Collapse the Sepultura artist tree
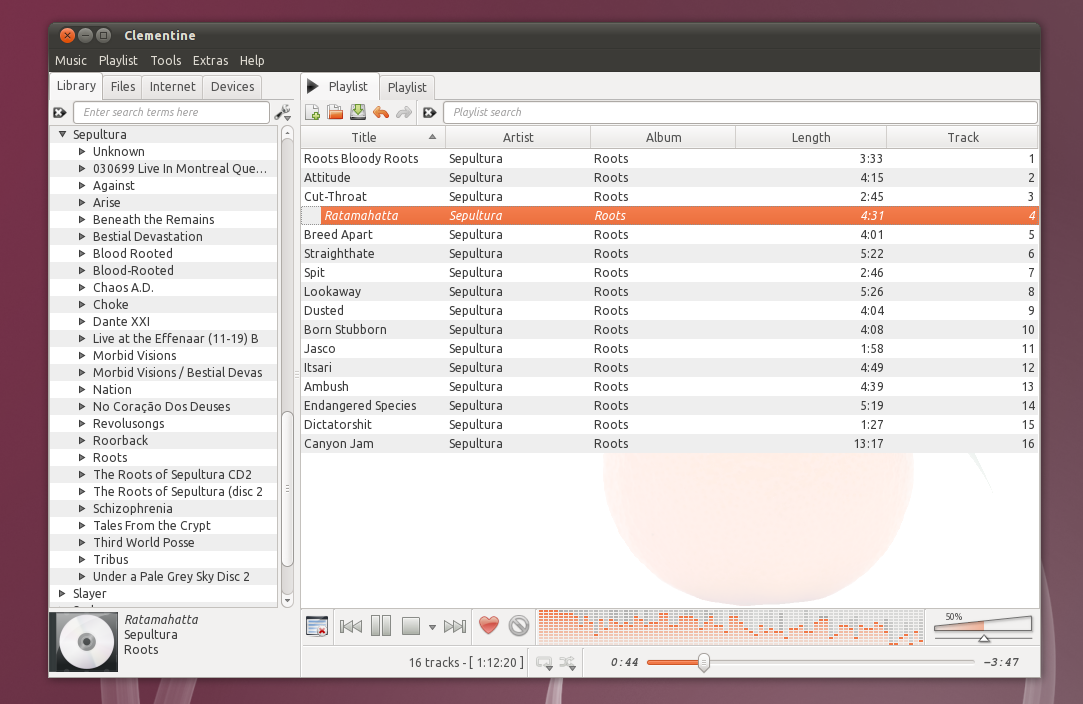This screenshot has height=704, width=1083. 62,134
